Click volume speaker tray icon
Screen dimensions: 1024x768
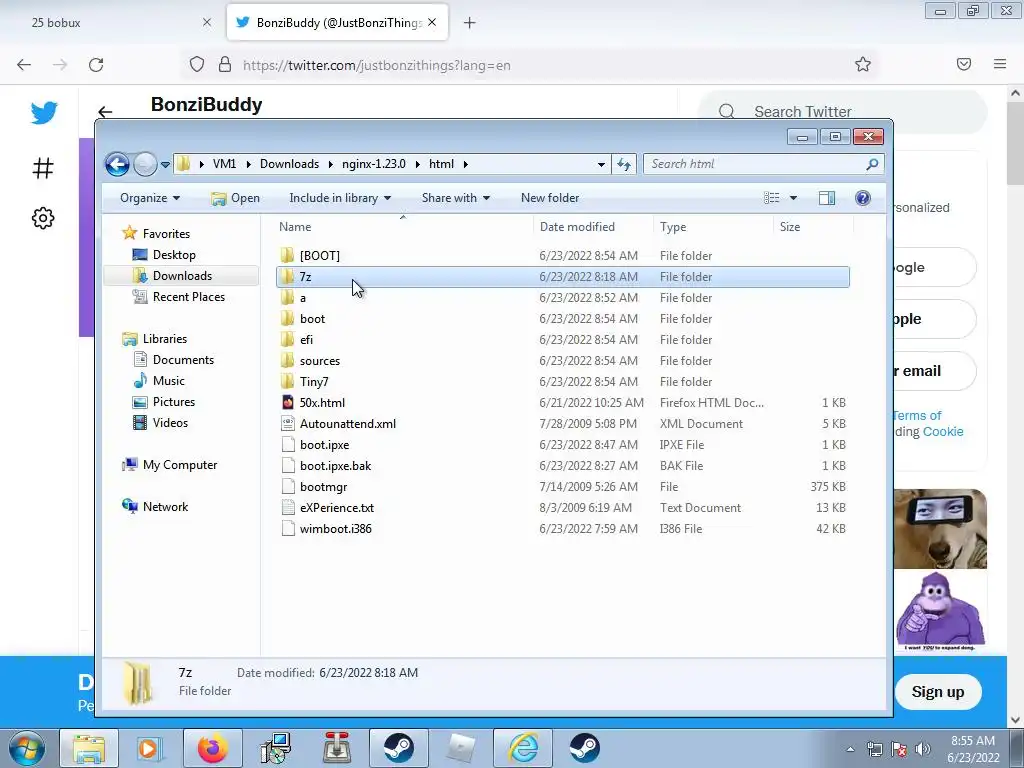click(923, 749)
